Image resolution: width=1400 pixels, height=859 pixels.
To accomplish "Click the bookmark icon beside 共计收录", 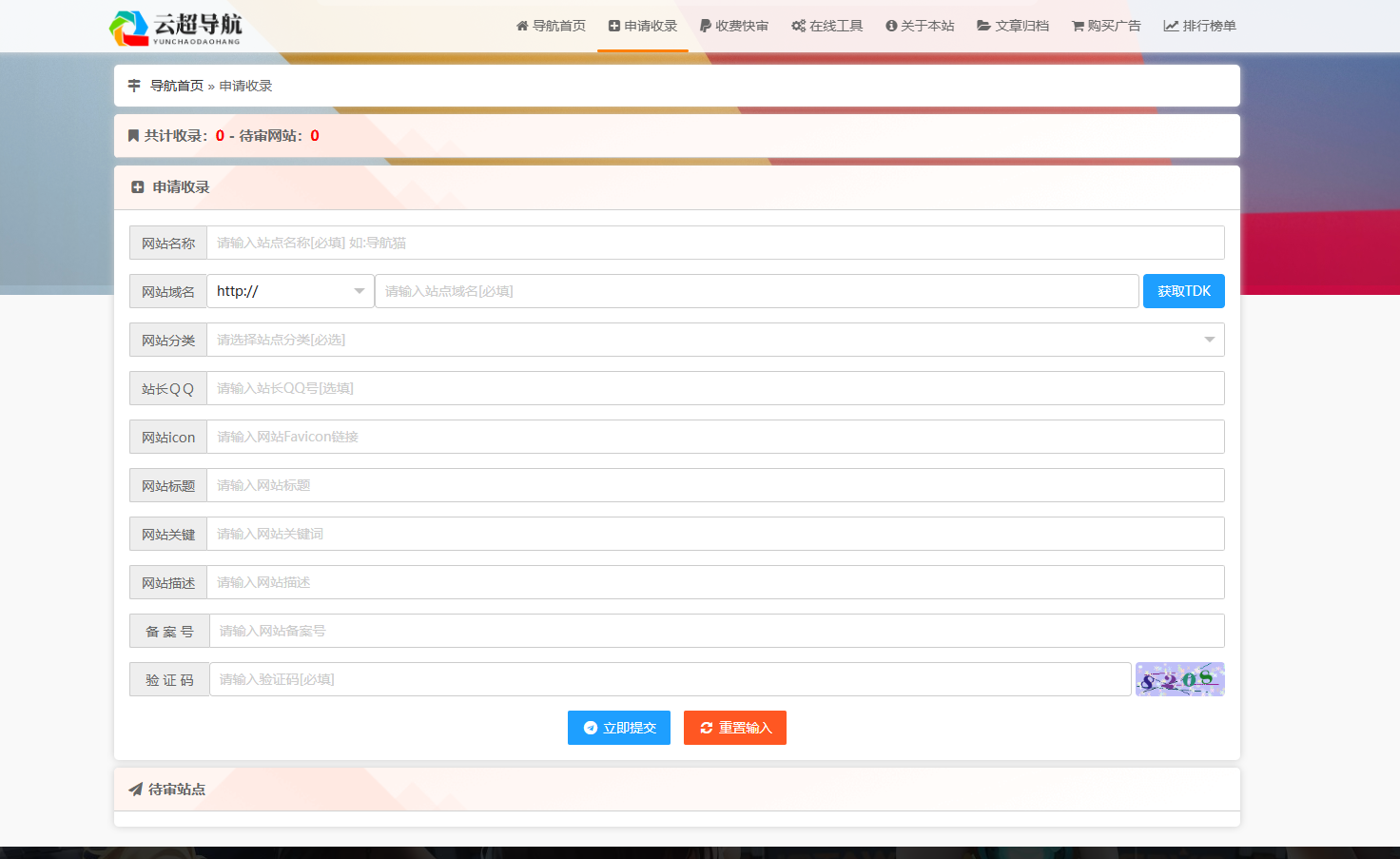I will [x=134, y=135].
